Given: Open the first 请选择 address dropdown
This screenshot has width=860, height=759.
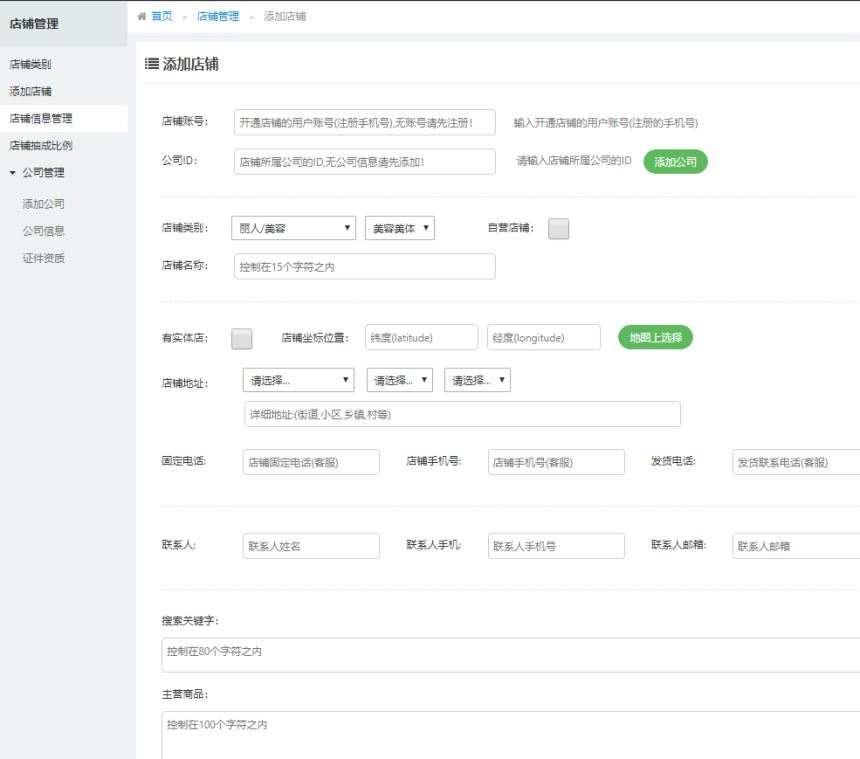Looking at the screenshot, I should click(298, 380).
